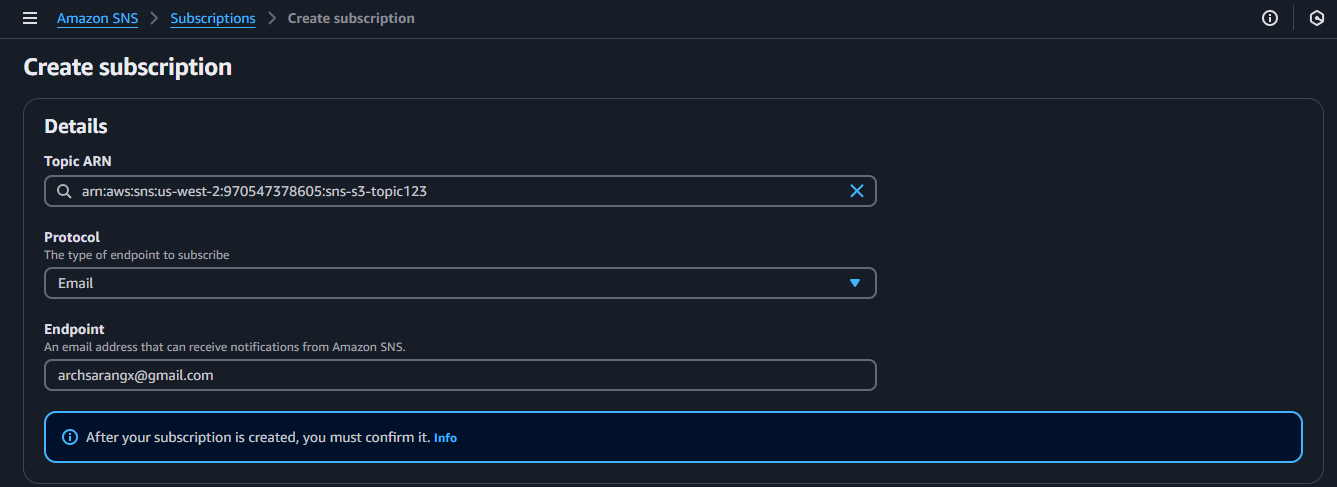Click the magnifier icon in Topic ARN field

(64, 191)
